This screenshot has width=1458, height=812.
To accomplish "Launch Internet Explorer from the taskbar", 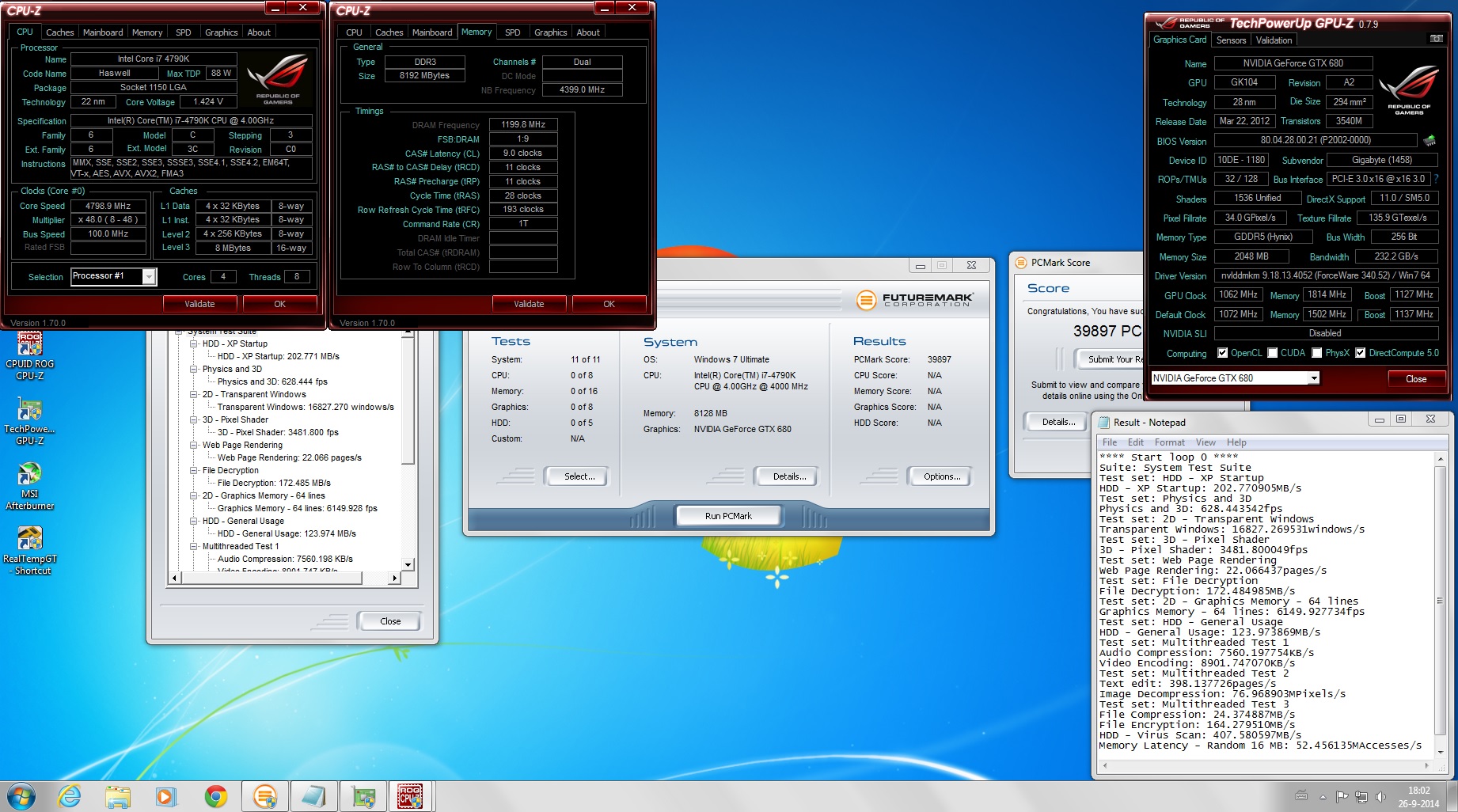I will coord(70,796).
